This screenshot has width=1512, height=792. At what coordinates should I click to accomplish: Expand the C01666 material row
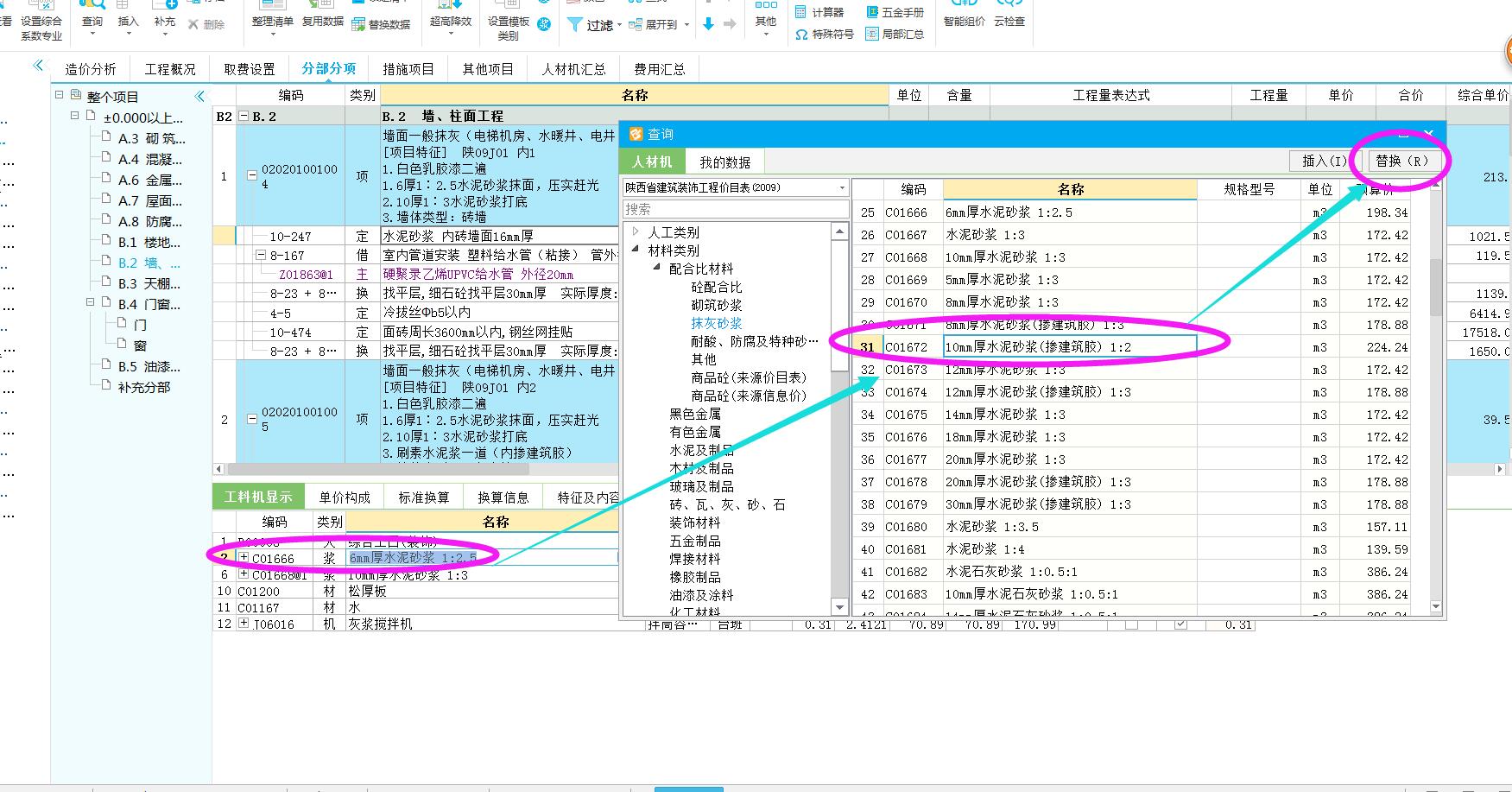(244, 558)
